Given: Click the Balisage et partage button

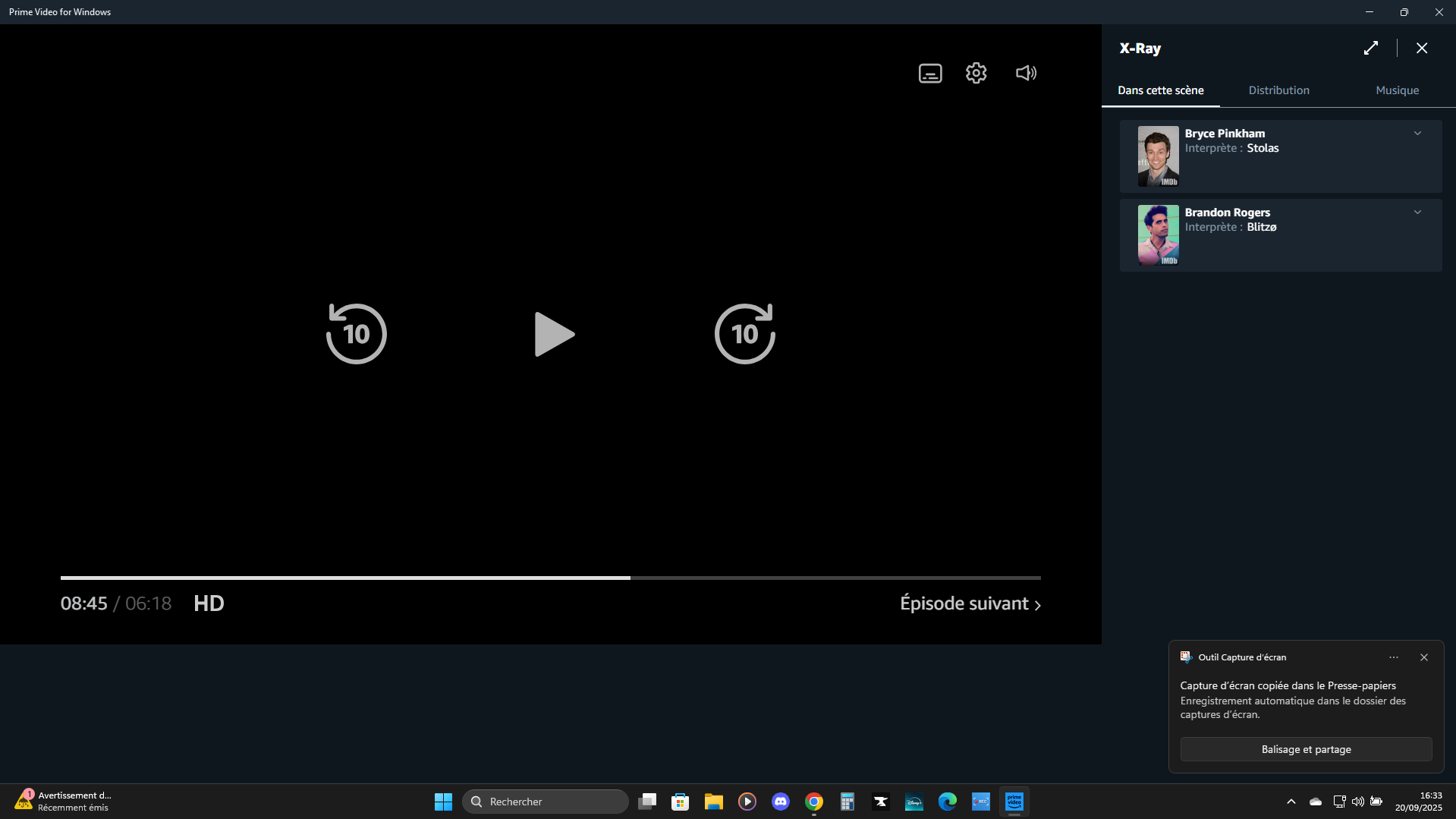Looking at the screenshot, I should pyautogui.click(x=1306, y=749).
